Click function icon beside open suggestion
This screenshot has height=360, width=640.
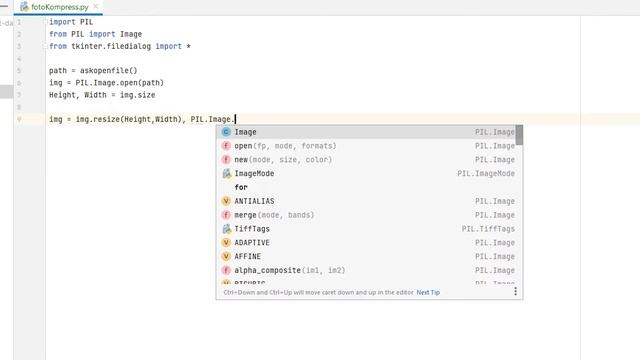coord(226,146)
